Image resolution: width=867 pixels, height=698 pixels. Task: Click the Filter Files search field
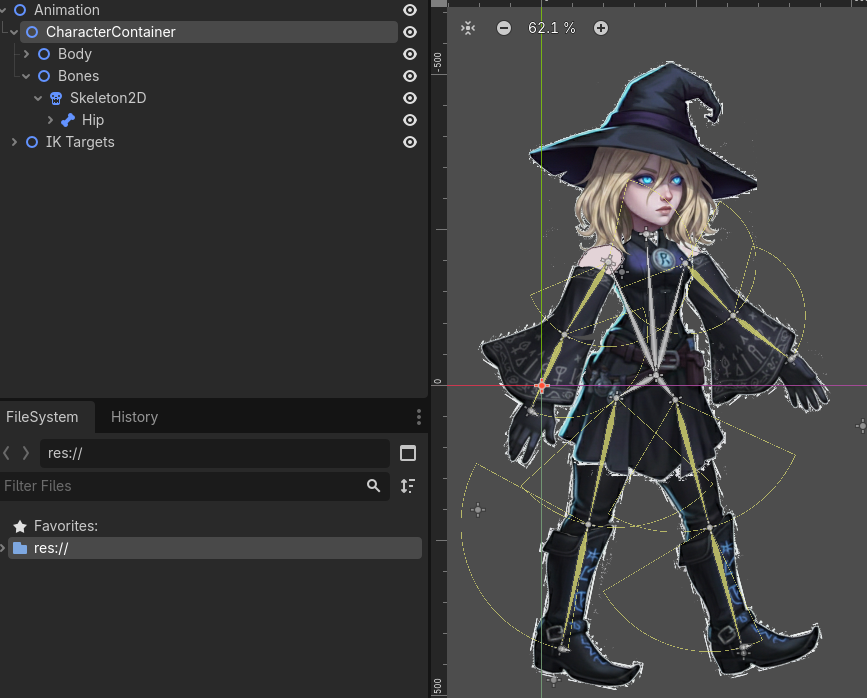click(180, 486)
